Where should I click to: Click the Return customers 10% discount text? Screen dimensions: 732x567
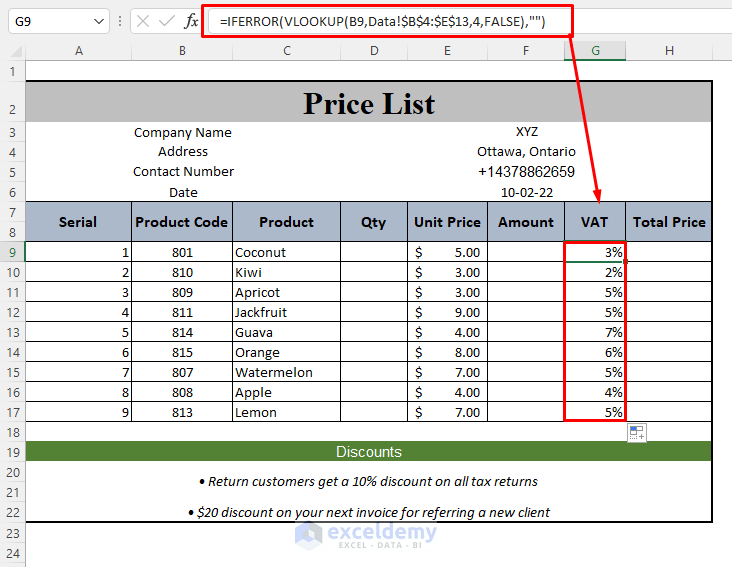(368, 482)
